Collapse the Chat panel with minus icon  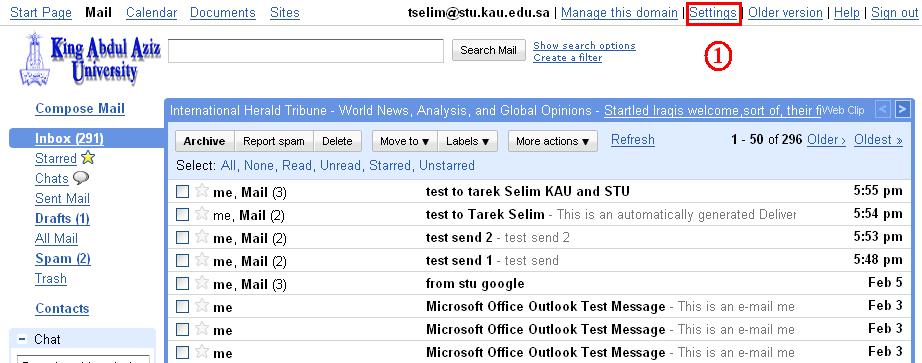point(22,339)
